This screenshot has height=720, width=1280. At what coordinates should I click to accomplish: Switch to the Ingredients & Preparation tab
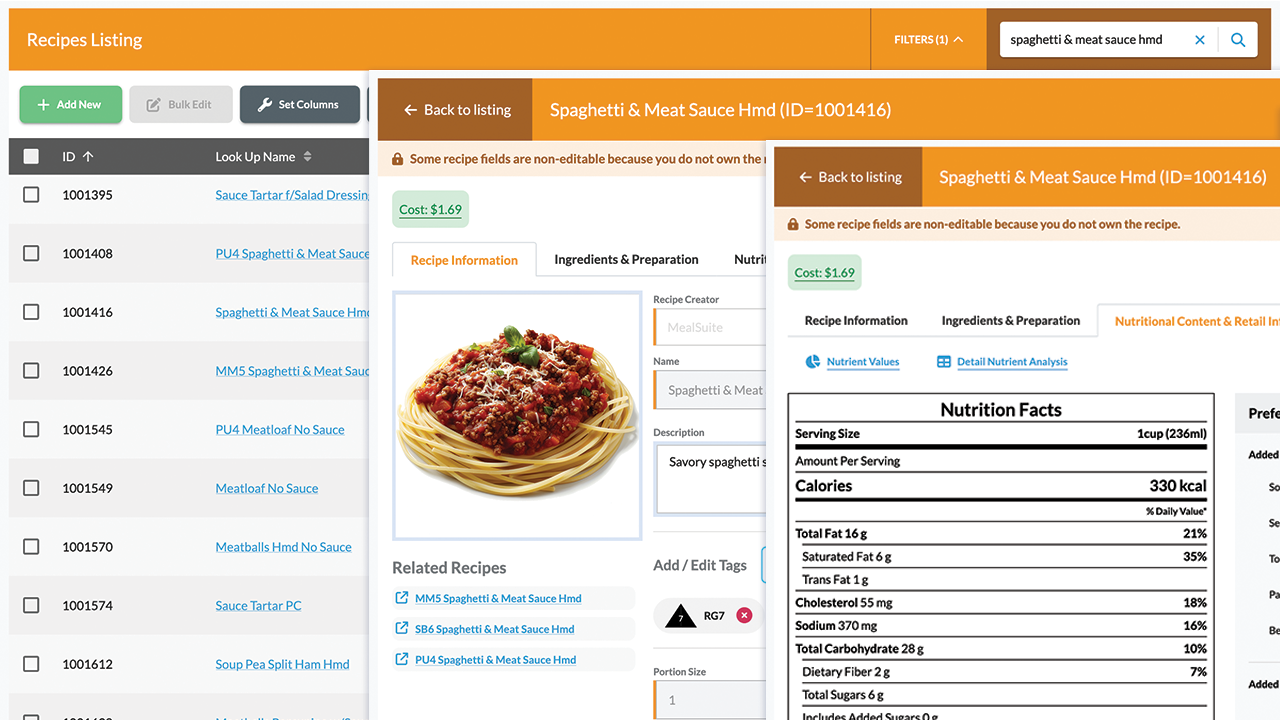click(1010, 321)
